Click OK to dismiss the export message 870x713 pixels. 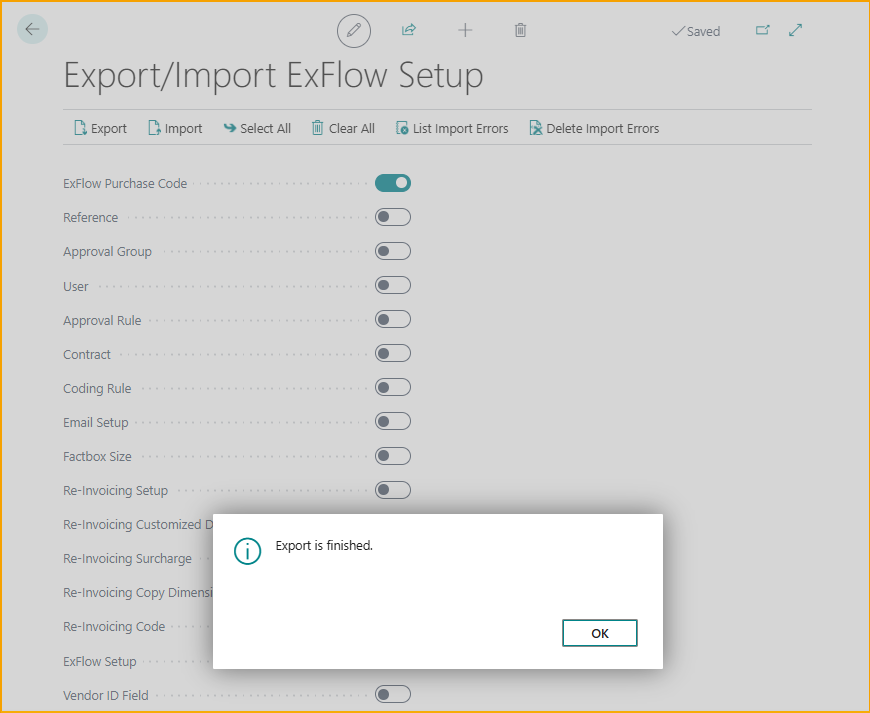pyautogui.click(x=599, y=633)
